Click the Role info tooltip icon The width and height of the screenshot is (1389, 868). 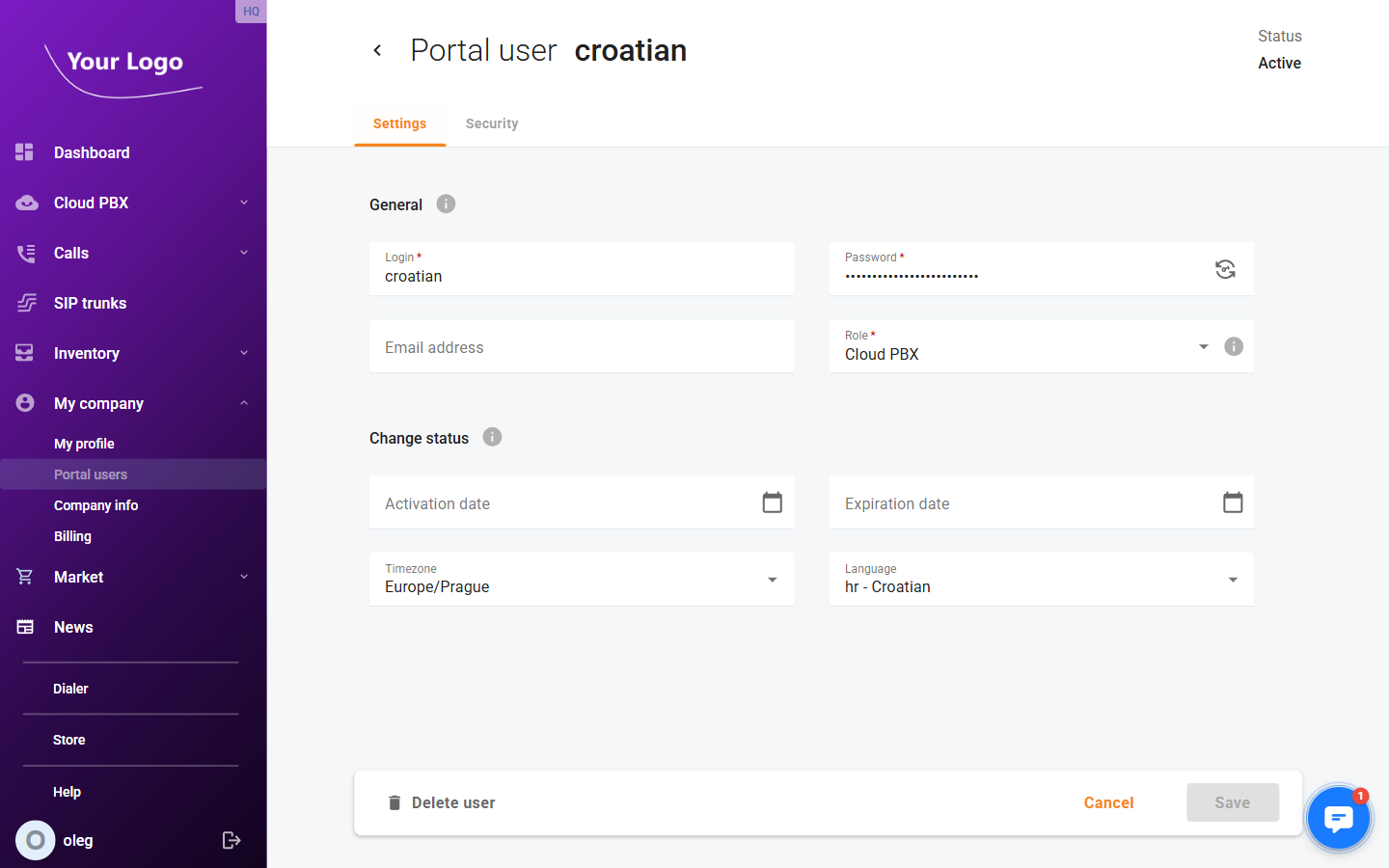(1233, 346)
